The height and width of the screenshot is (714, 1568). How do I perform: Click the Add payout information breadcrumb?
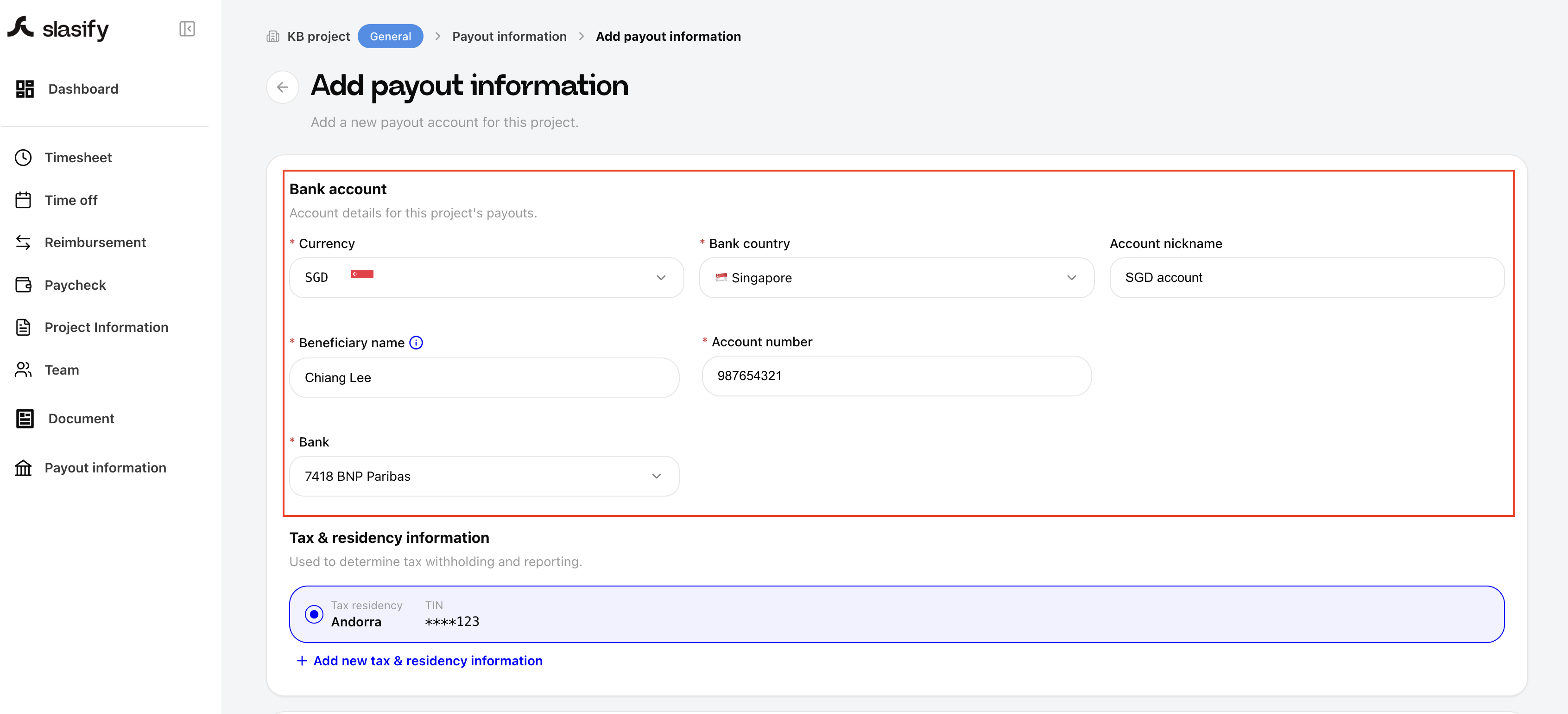pos(668,37)
